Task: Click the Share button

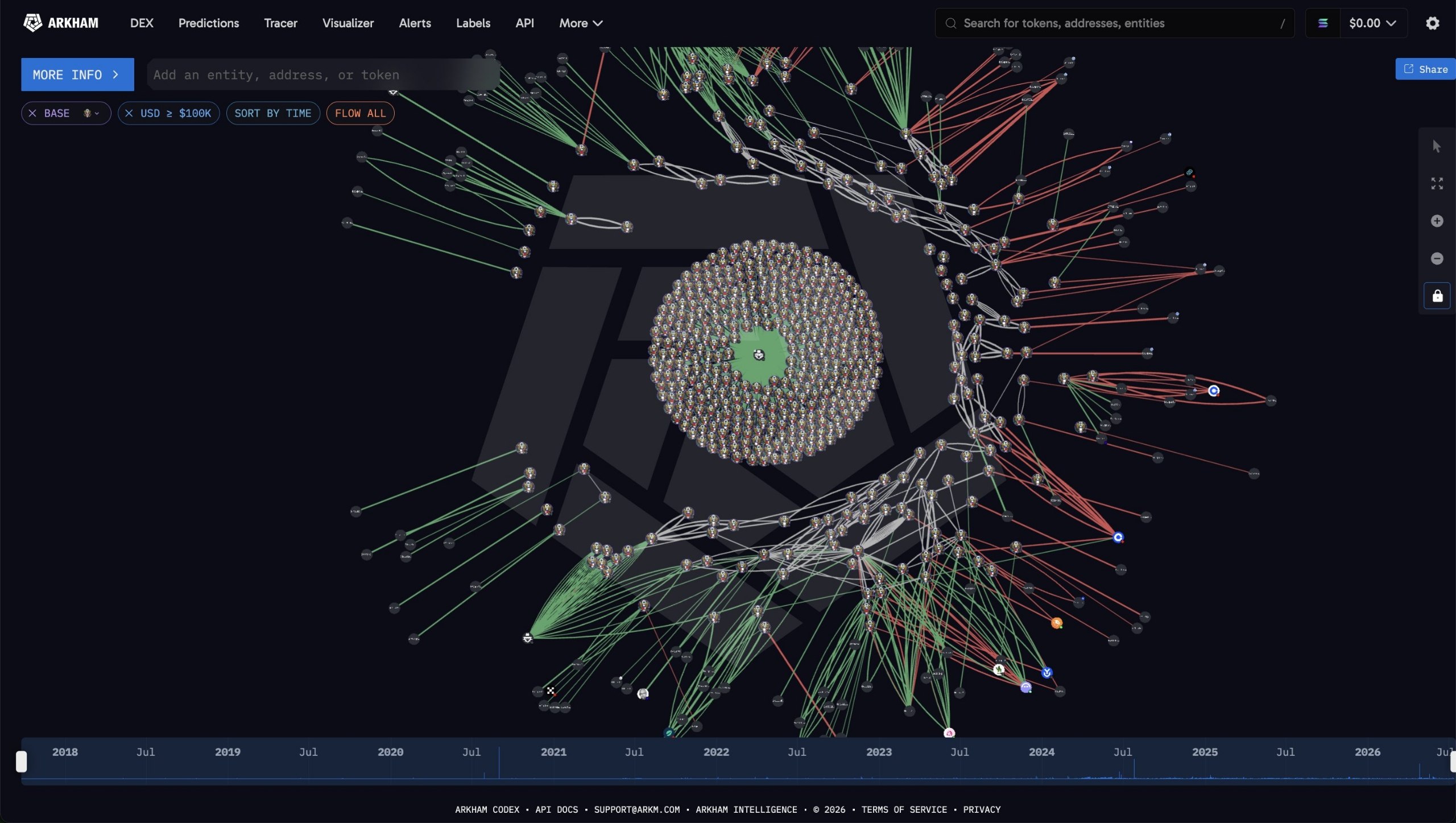Action: tap(1425, 69)
